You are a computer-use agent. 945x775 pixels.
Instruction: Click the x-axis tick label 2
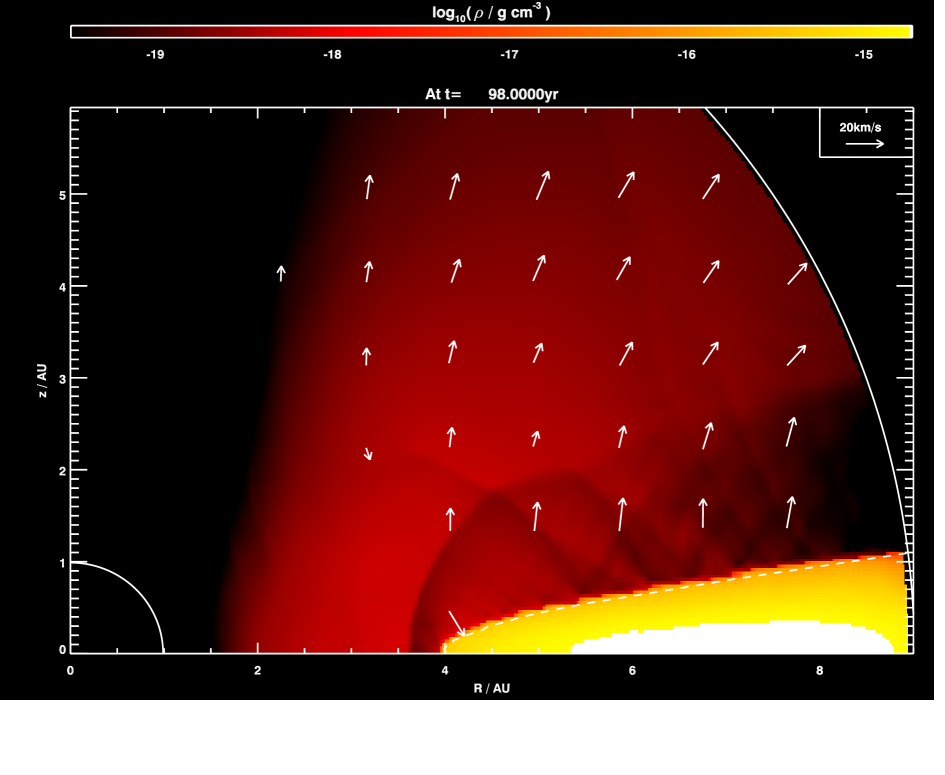257,671
